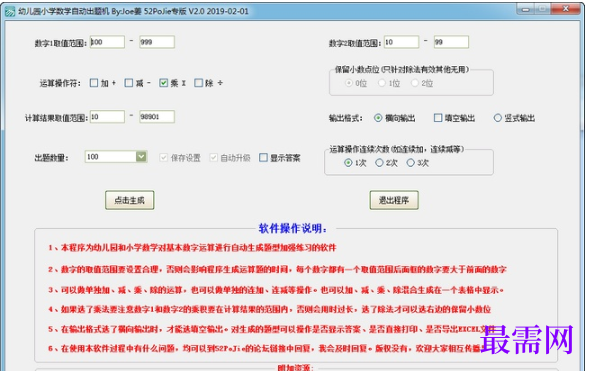Check the 填空输出 checkbox
This screenshot has width=592, height=371.
438,118
